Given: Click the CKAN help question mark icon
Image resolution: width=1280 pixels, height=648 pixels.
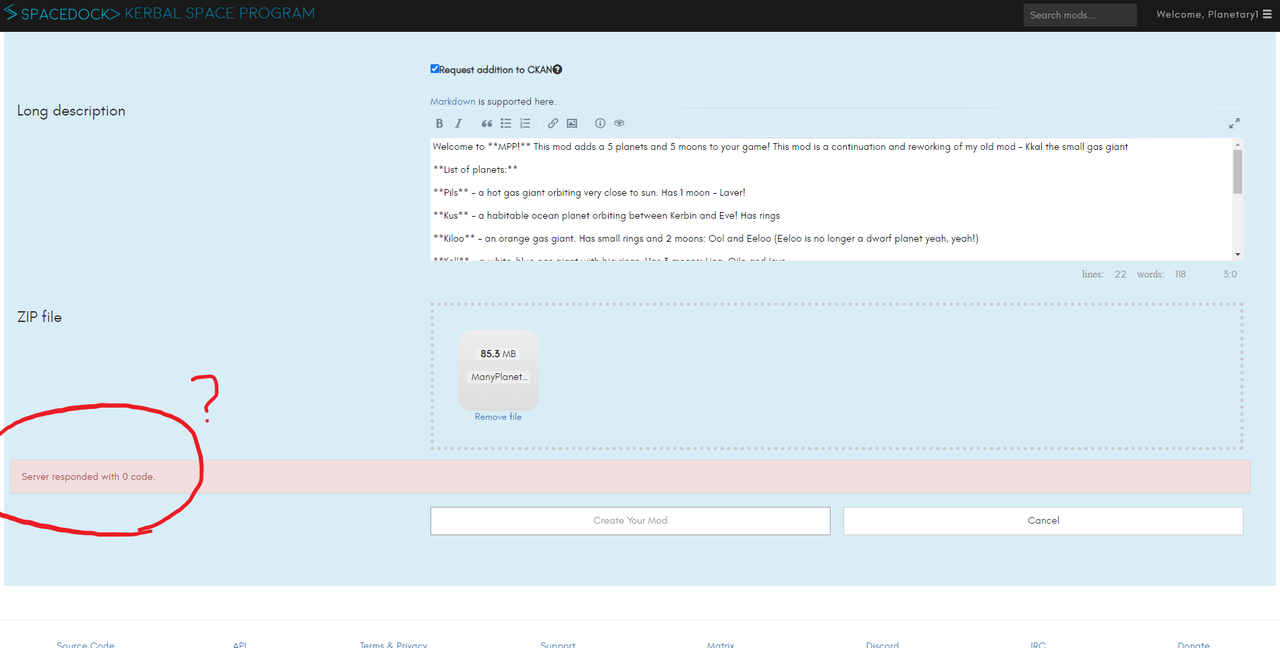Looking at the screenshot, I should pos(557,70).
